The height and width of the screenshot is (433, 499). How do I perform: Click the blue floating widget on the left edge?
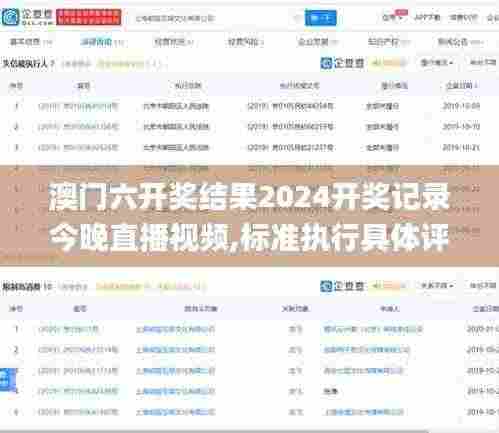(7, 379)
